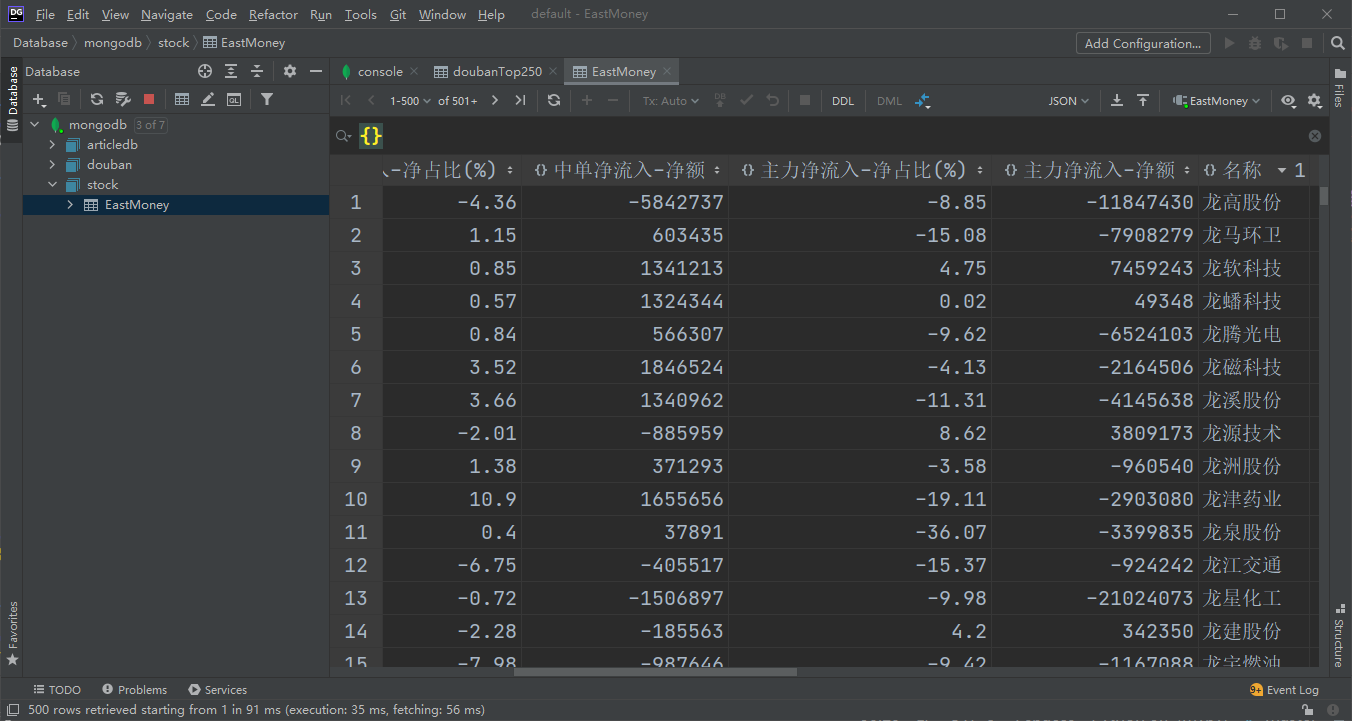This screenshot has height=721, width=1352.
Task: Open the Tools menu
Action: pos(360,14)
